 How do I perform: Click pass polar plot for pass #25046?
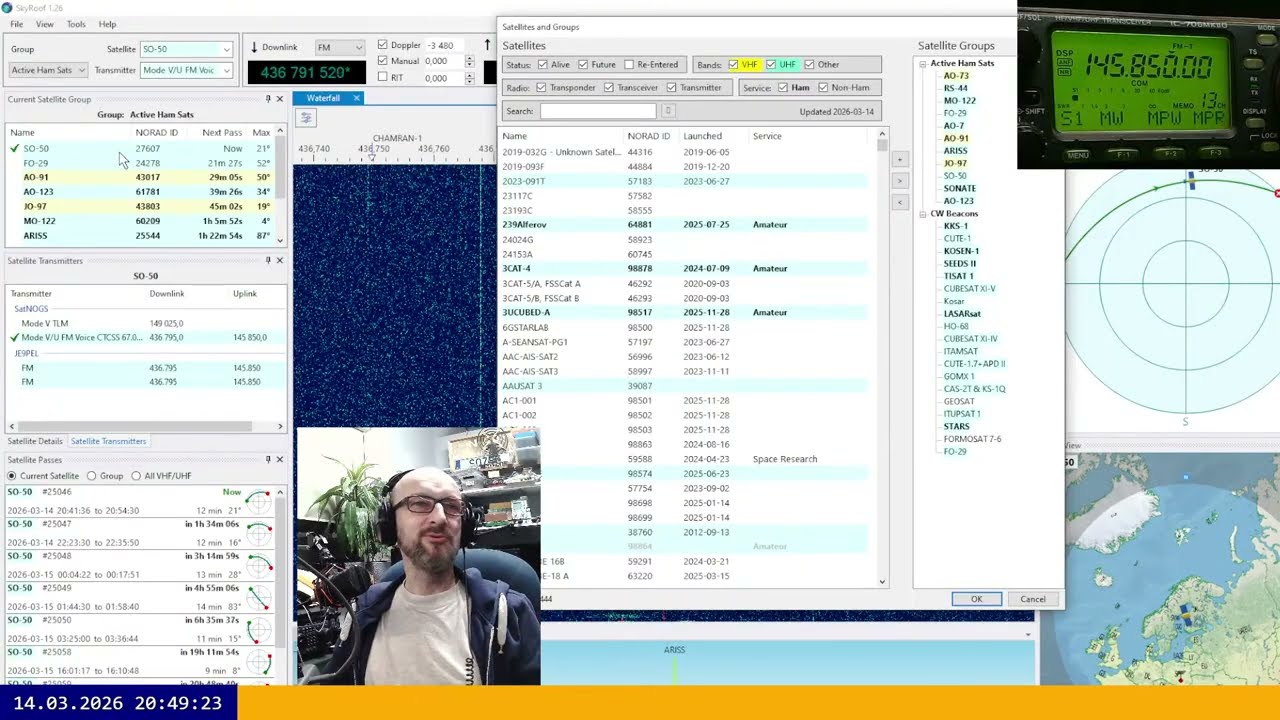tap(259, 502)
